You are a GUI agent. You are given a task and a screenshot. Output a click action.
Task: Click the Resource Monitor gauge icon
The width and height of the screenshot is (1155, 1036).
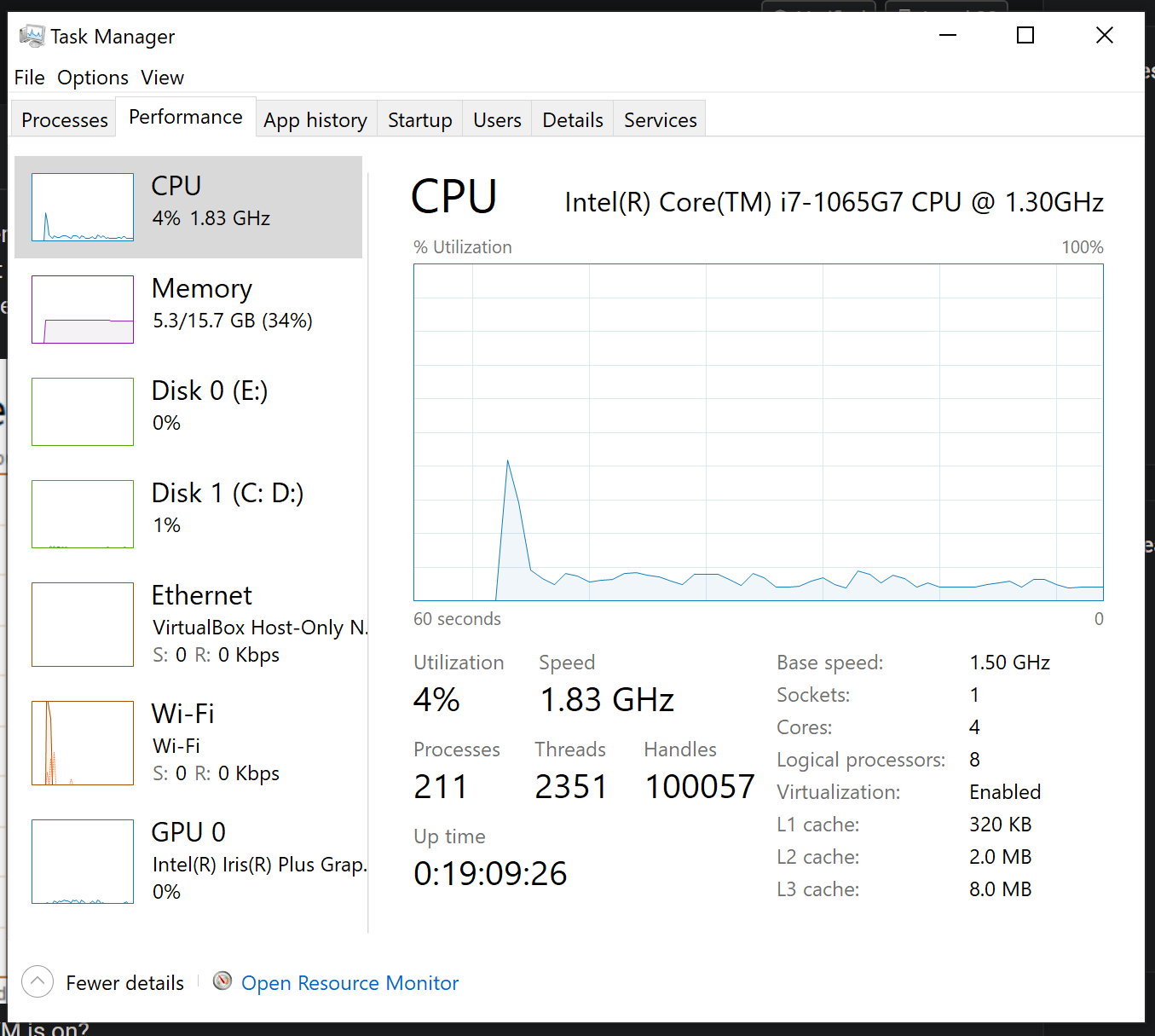pyautogui.click(x=222, y=981)
